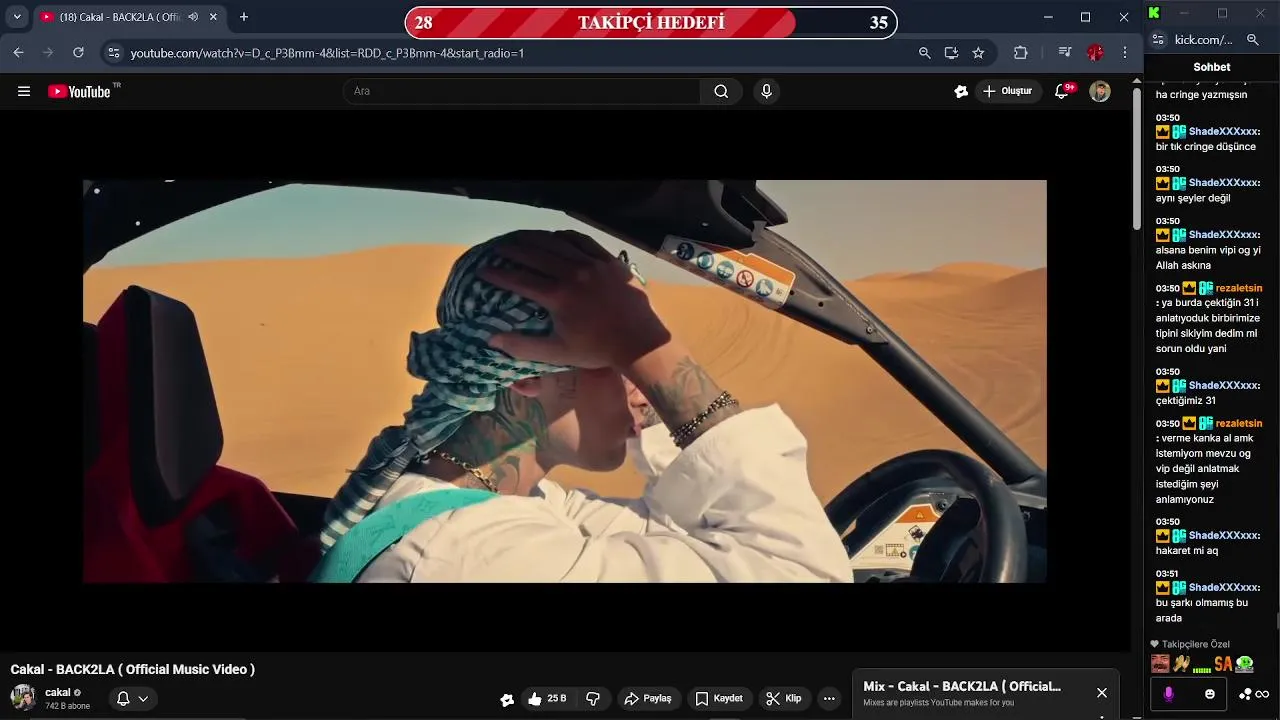Screen dimensions: 1280x720
Task: Click the YouTube search magnifier button
Action: (721, 91)
